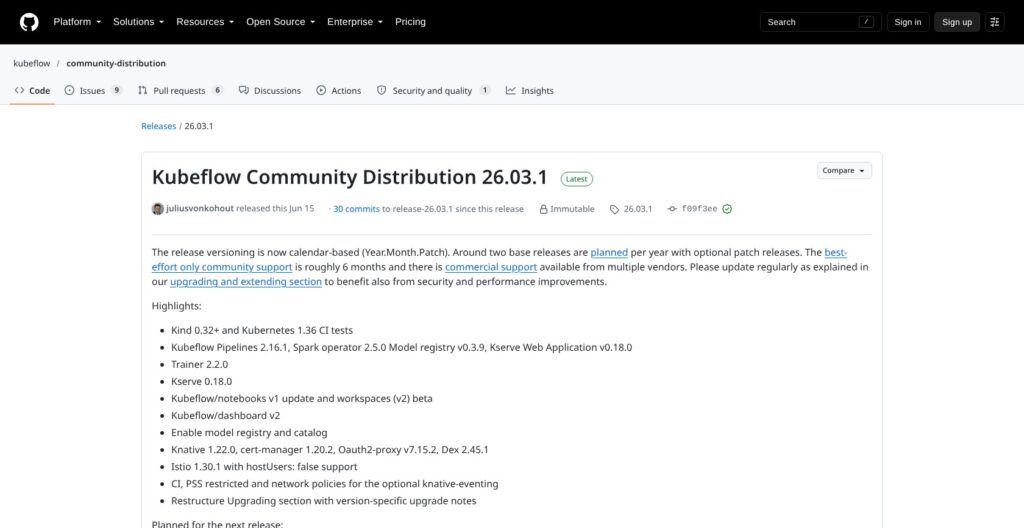The height and width of the screenshot is (528, 1024).
Task: Click 'Trainer 2.2.0' list item
Action: point(199,365)
